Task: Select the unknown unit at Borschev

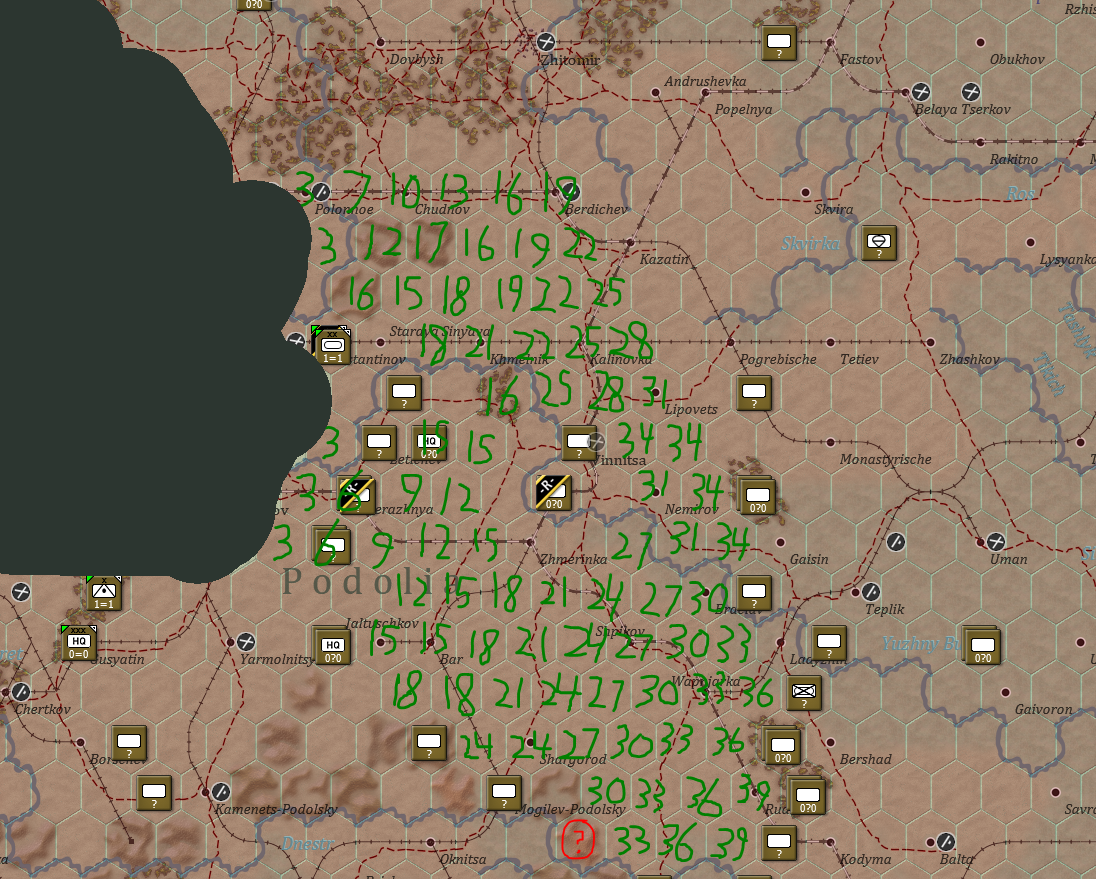Action: point(129,743)
